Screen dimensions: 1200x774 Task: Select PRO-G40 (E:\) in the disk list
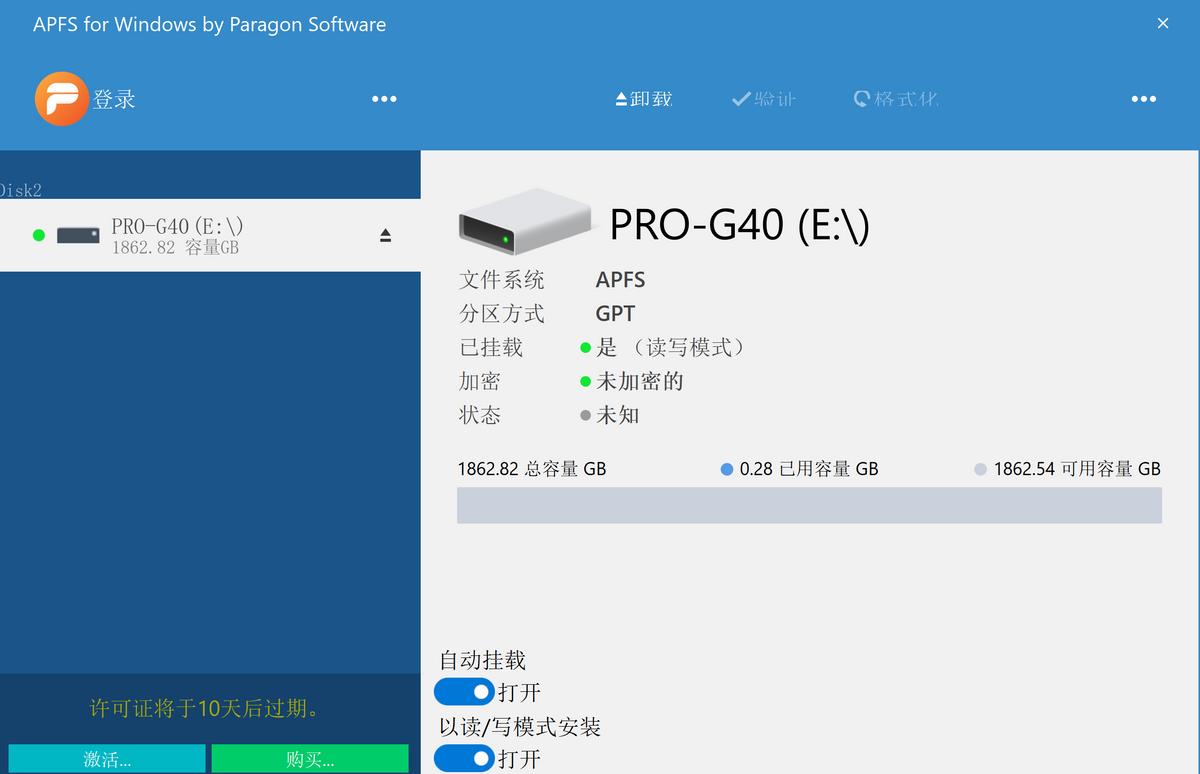tap(180, 234)
